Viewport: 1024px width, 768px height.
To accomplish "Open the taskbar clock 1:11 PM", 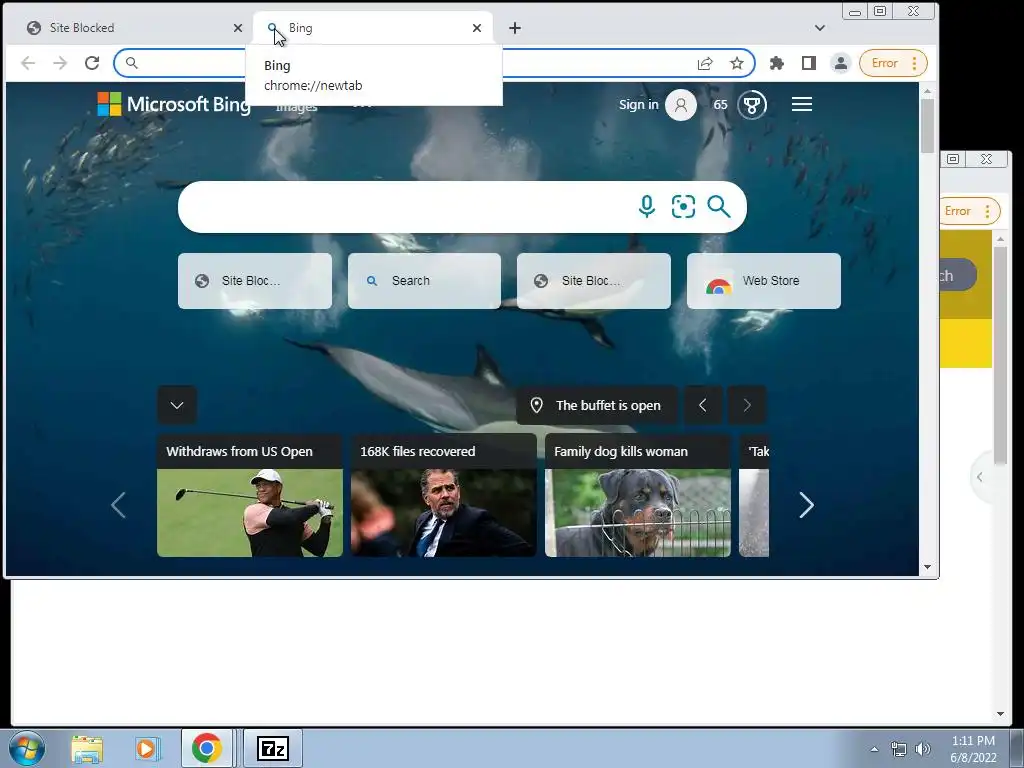I will click(973, 749).
